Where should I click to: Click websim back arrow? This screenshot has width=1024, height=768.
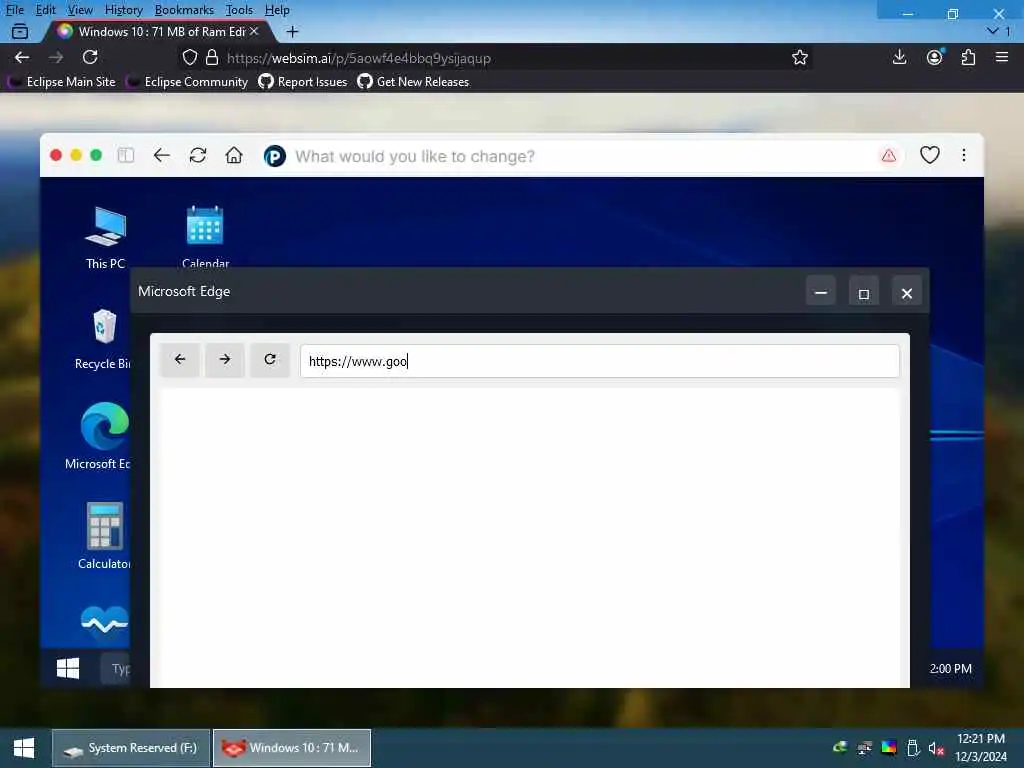(x=162, y=155)
